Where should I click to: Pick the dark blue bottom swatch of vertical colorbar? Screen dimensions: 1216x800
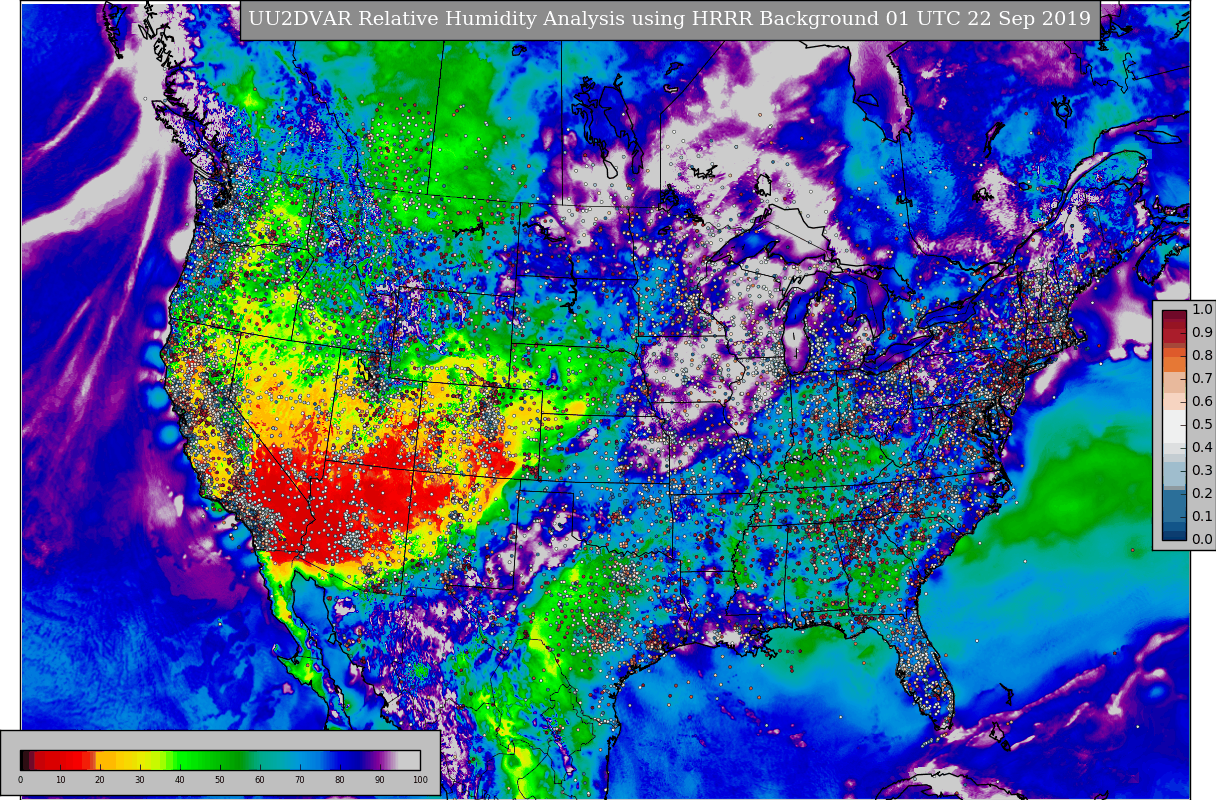[1174, 534]
